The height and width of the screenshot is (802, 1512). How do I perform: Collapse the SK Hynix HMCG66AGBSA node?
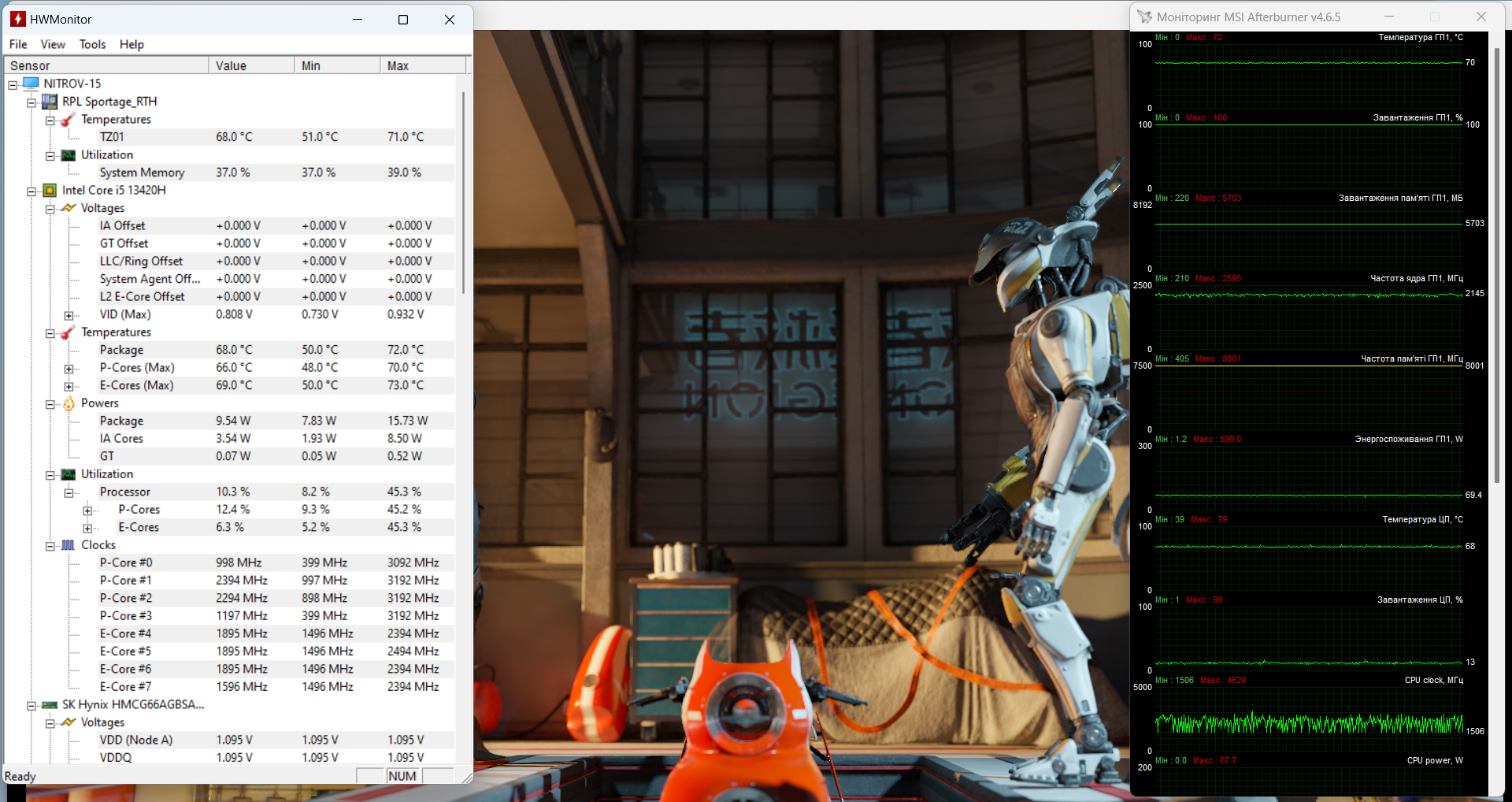coord(31,706)
